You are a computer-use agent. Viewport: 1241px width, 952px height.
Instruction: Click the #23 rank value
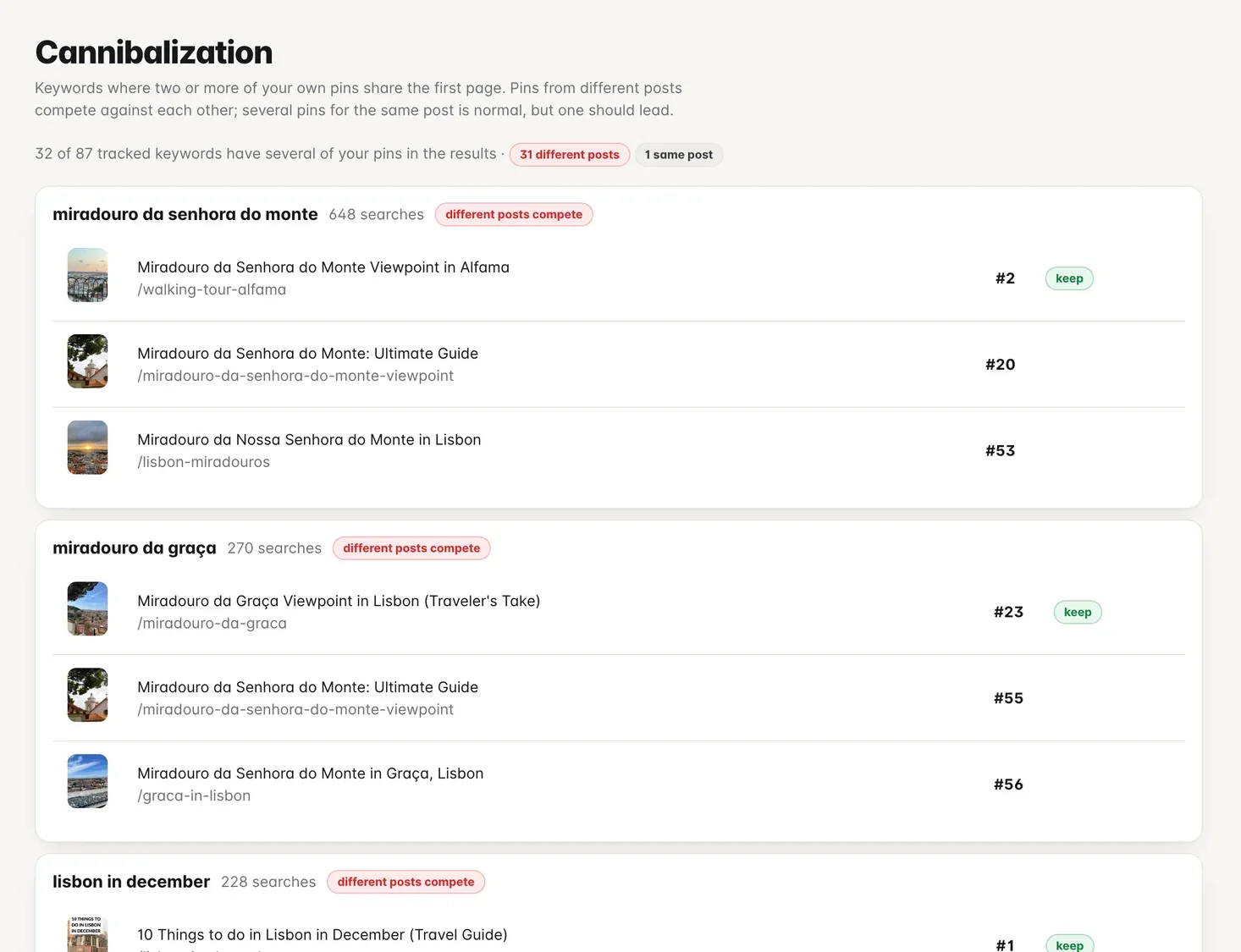pyautogui.click(x=1008, y=612)
